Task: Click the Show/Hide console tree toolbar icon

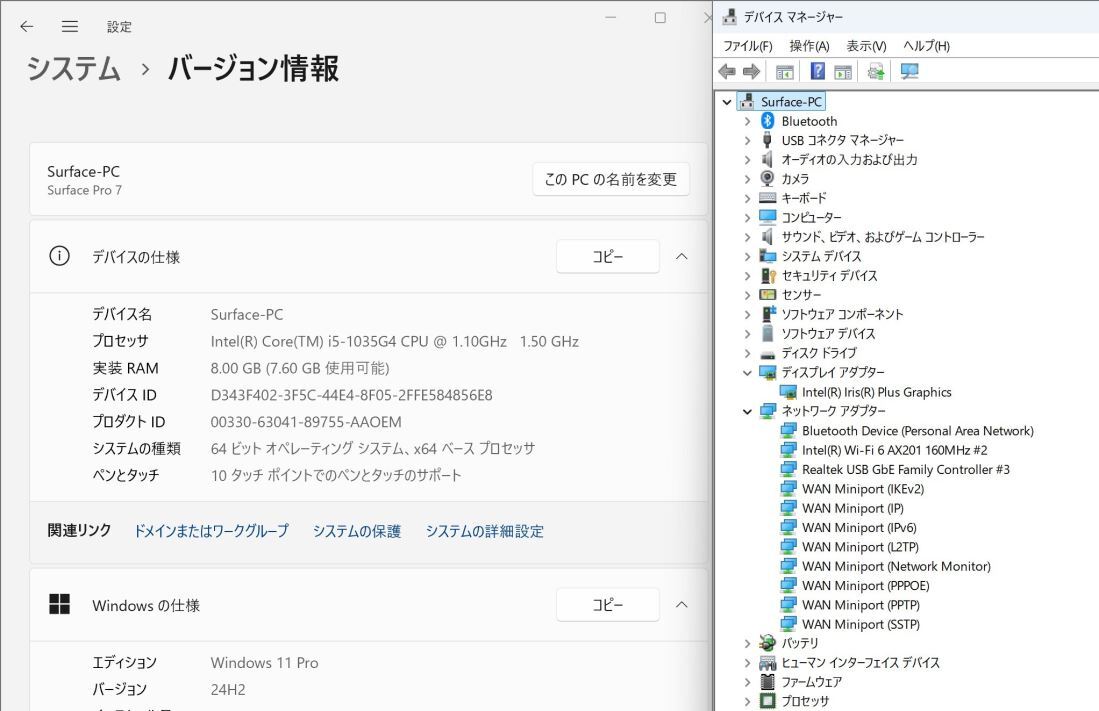Action: coord(784,72)
